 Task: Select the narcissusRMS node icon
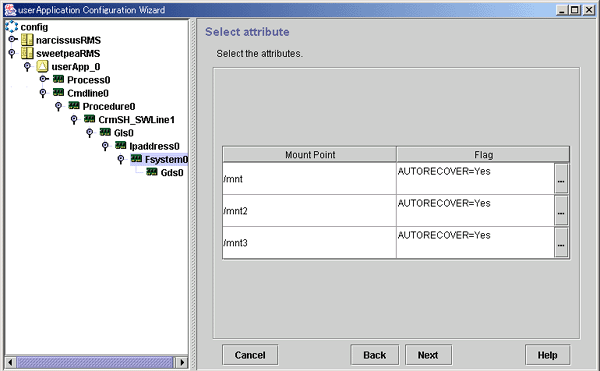pyautogui.click(x=27, y=40)
